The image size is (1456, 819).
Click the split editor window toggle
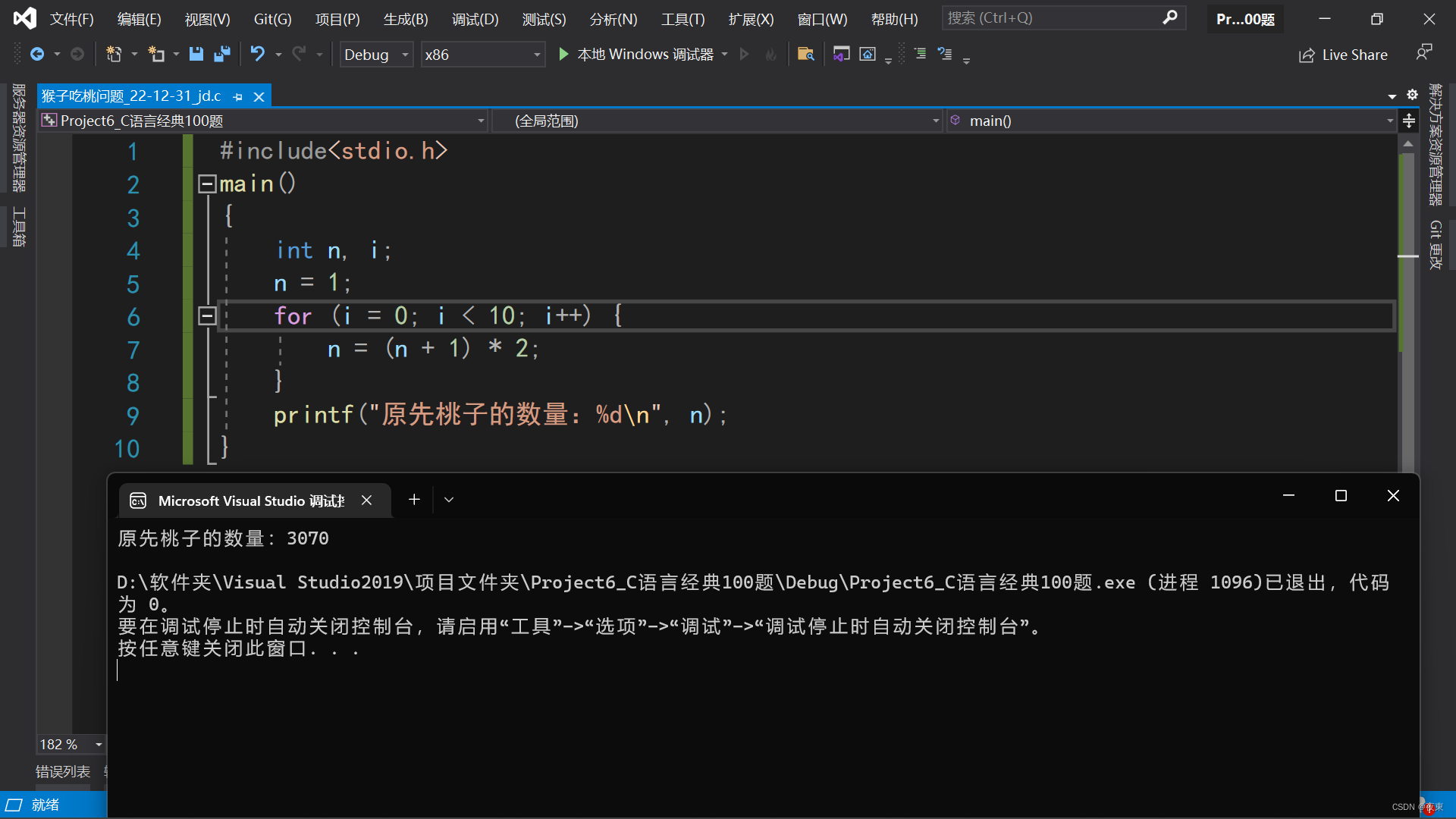pyautogui.click(x=1409, y=121)
